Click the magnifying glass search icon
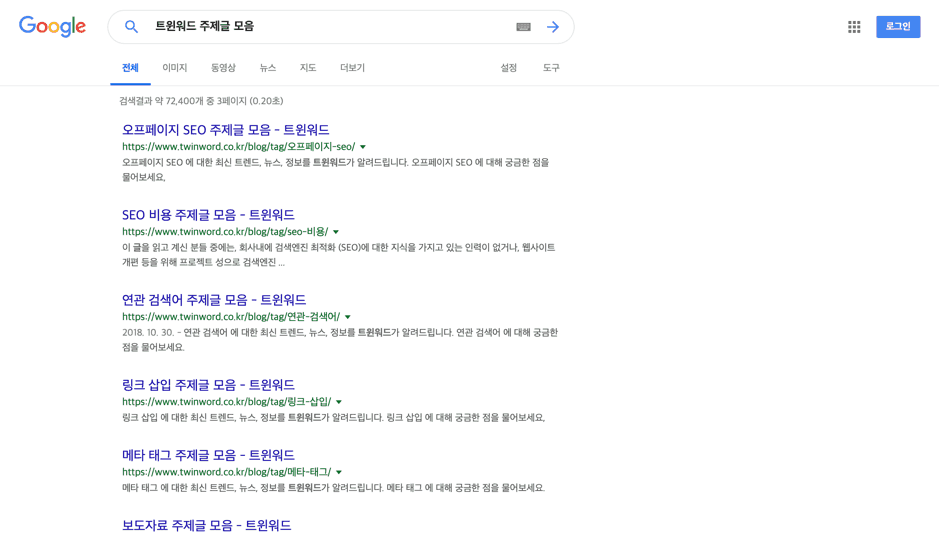The height and width of the screenshot is (535, 939). pos(131,26)
